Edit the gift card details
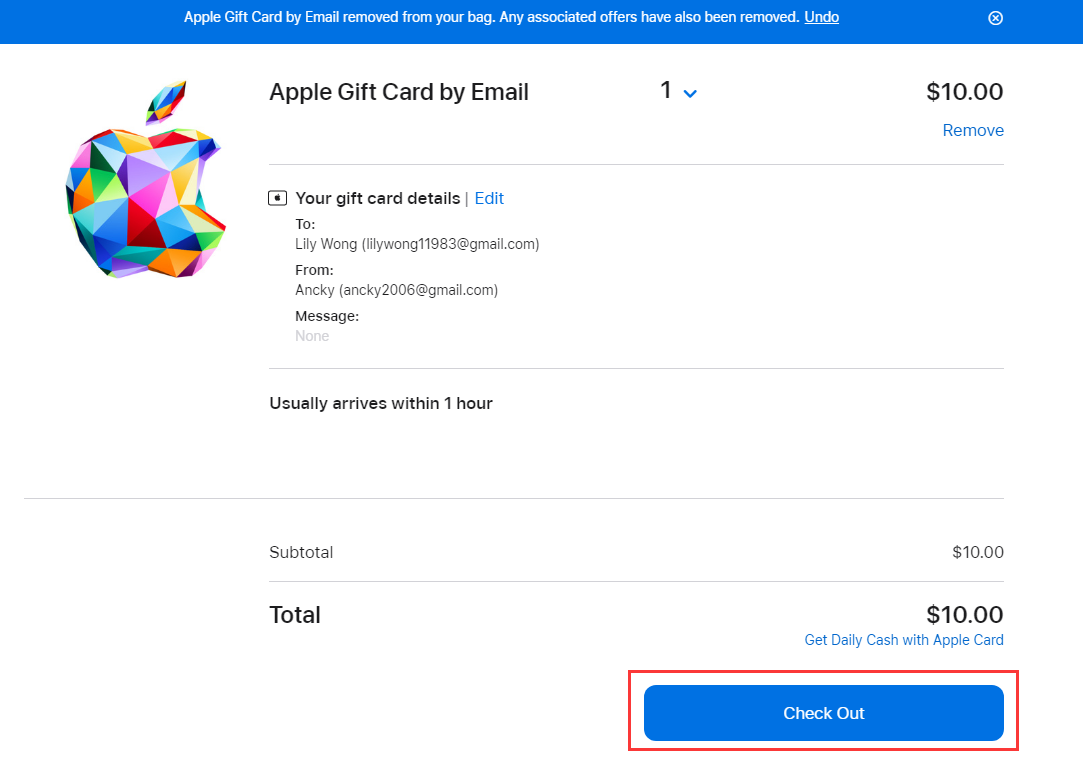This screenshot has width=1083, height=760. (x=489, y=198)
